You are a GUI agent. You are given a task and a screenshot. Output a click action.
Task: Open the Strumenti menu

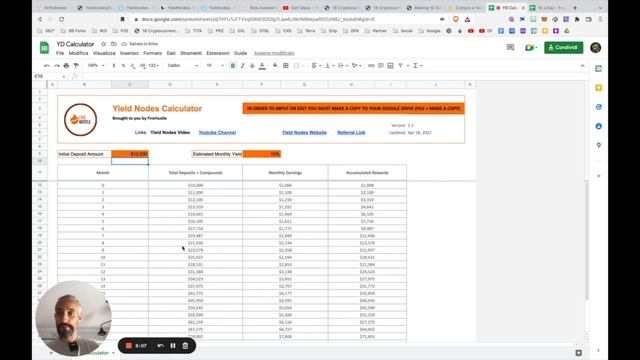pyautogui.click(x=191, y=53)
